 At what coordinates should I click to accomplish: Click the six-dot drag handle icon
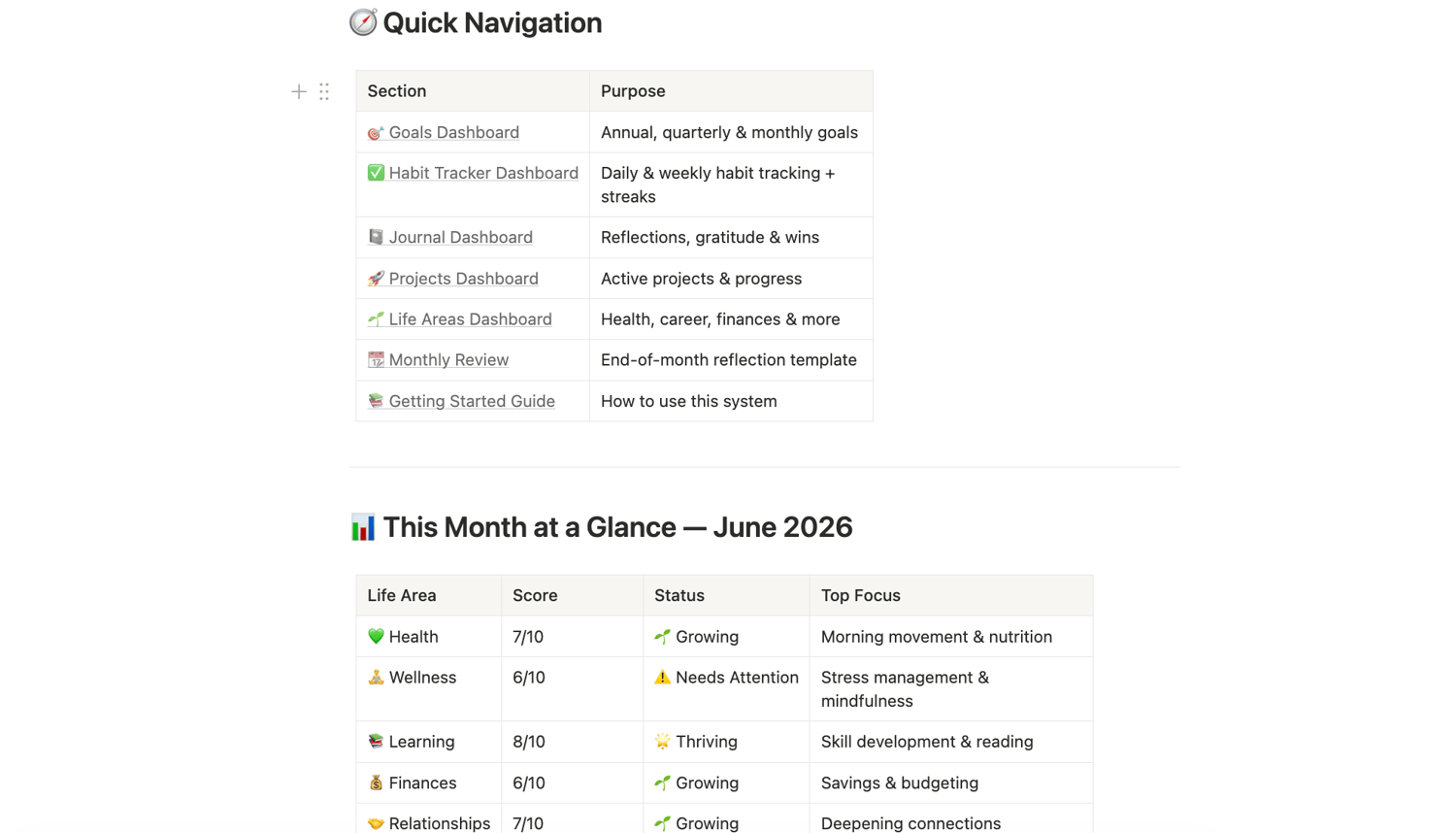click(324, 91)
